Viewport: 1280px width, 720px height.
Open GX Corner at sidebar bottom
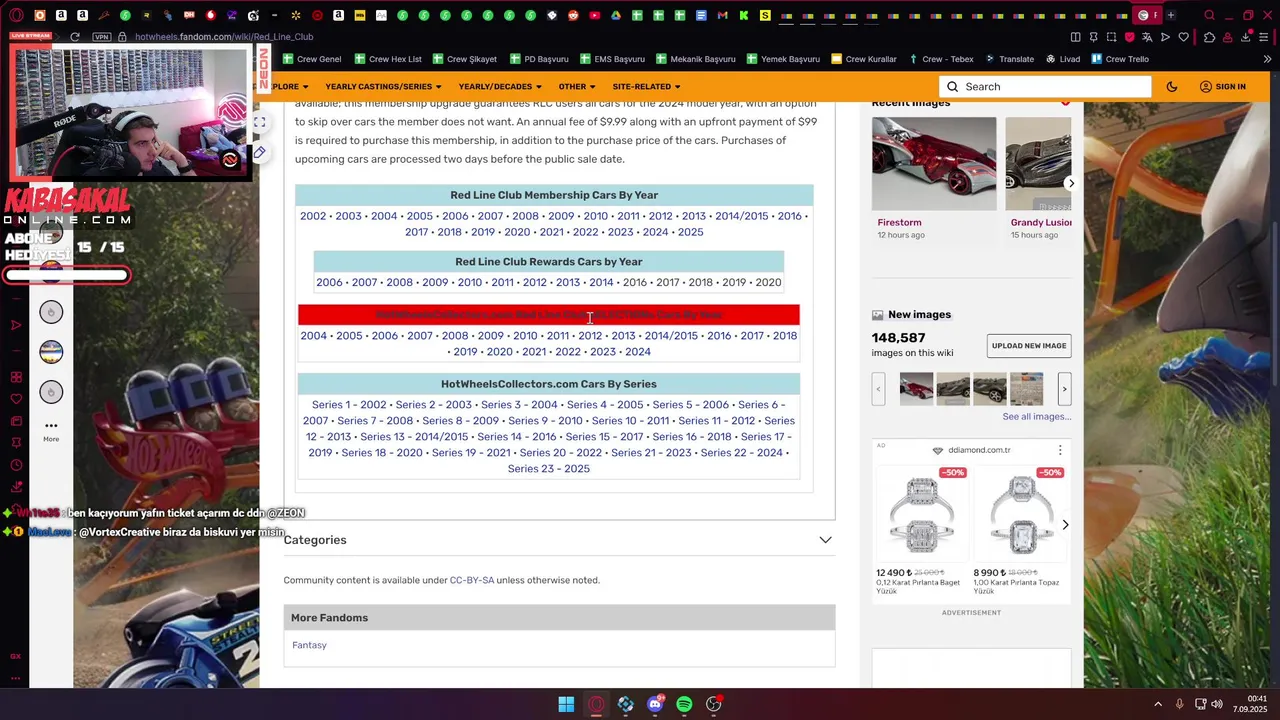[x=16, y=656]
